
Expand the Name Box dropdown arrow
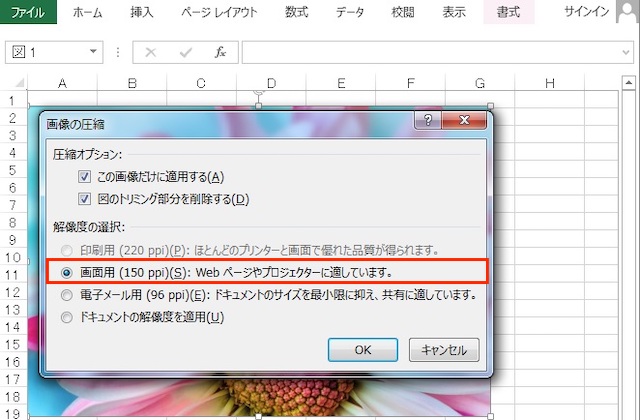[x=93, y=52]
